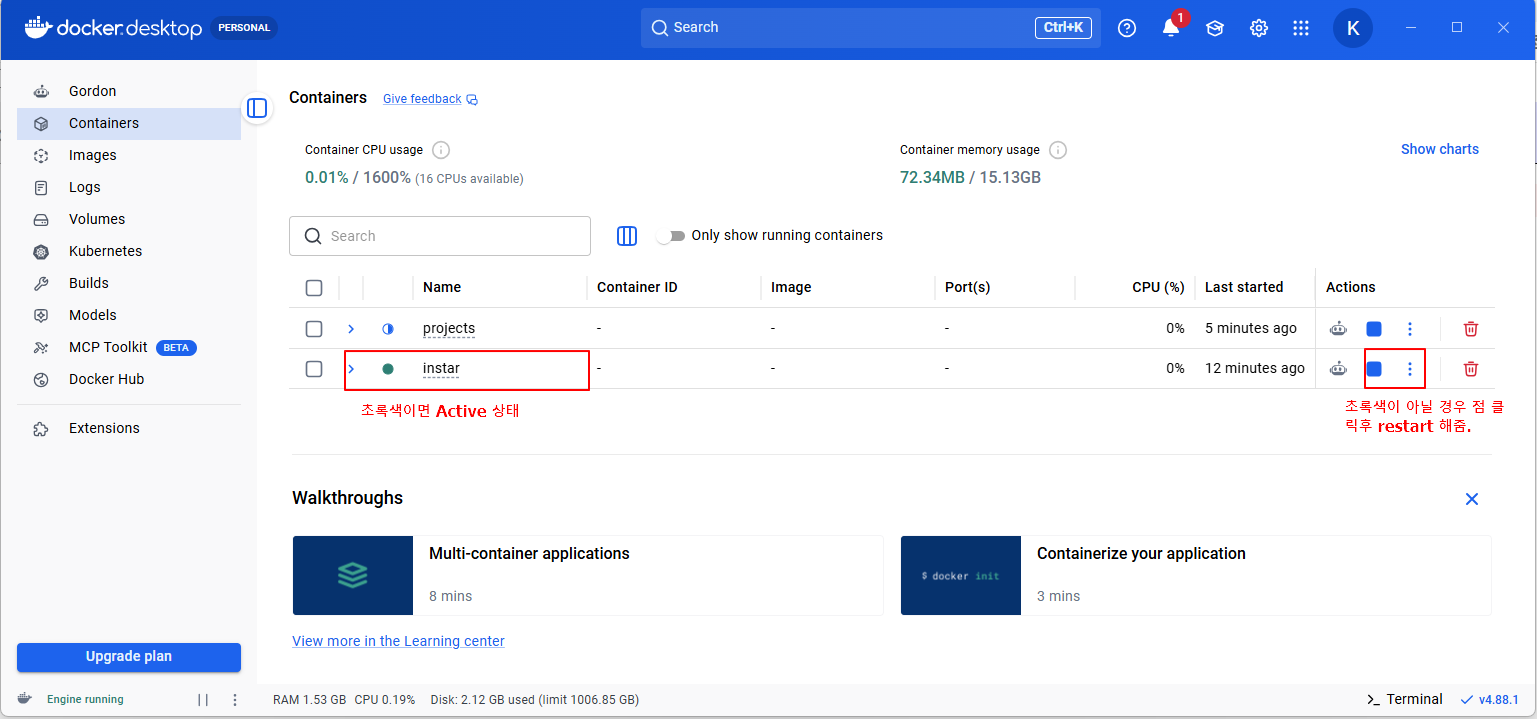1537x719 pixels.
Task: Open the more actions menu for instar
Action: click(x=1410, y=369)
